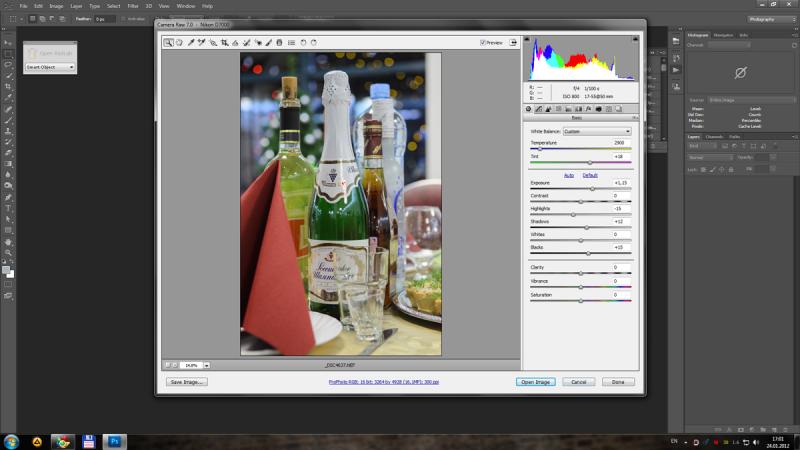Select the Red Eye Removal tool

click(258, 43)
